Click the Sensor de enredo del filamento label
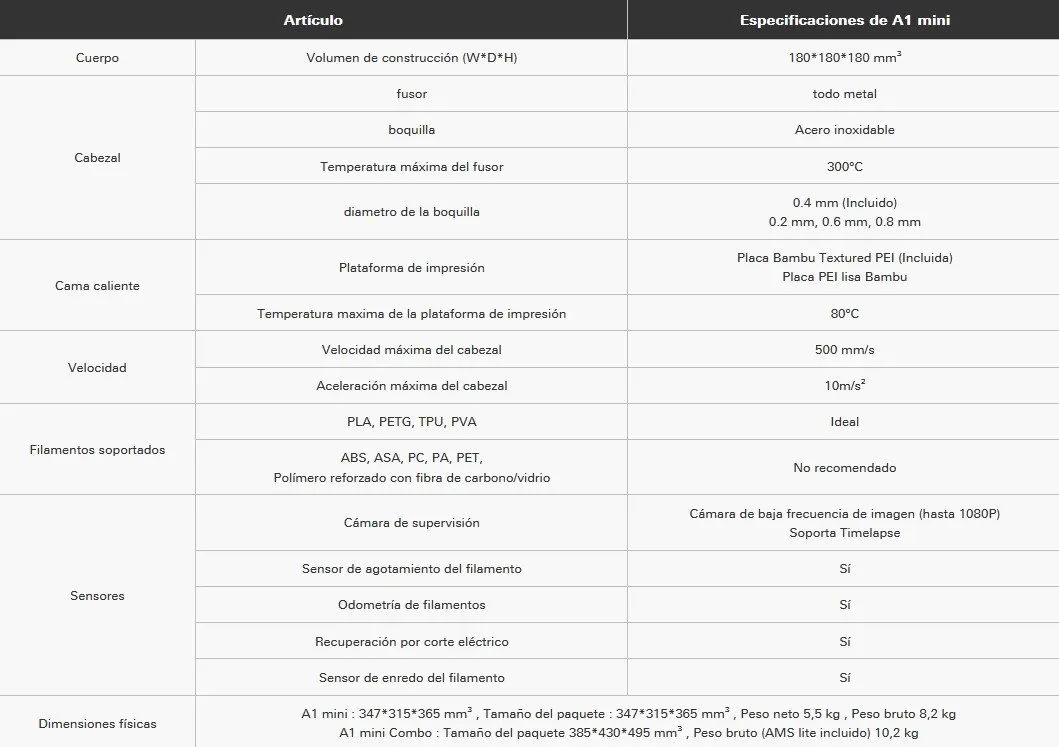This screenshot has width=1059, height=747. (x=411, y=678)
